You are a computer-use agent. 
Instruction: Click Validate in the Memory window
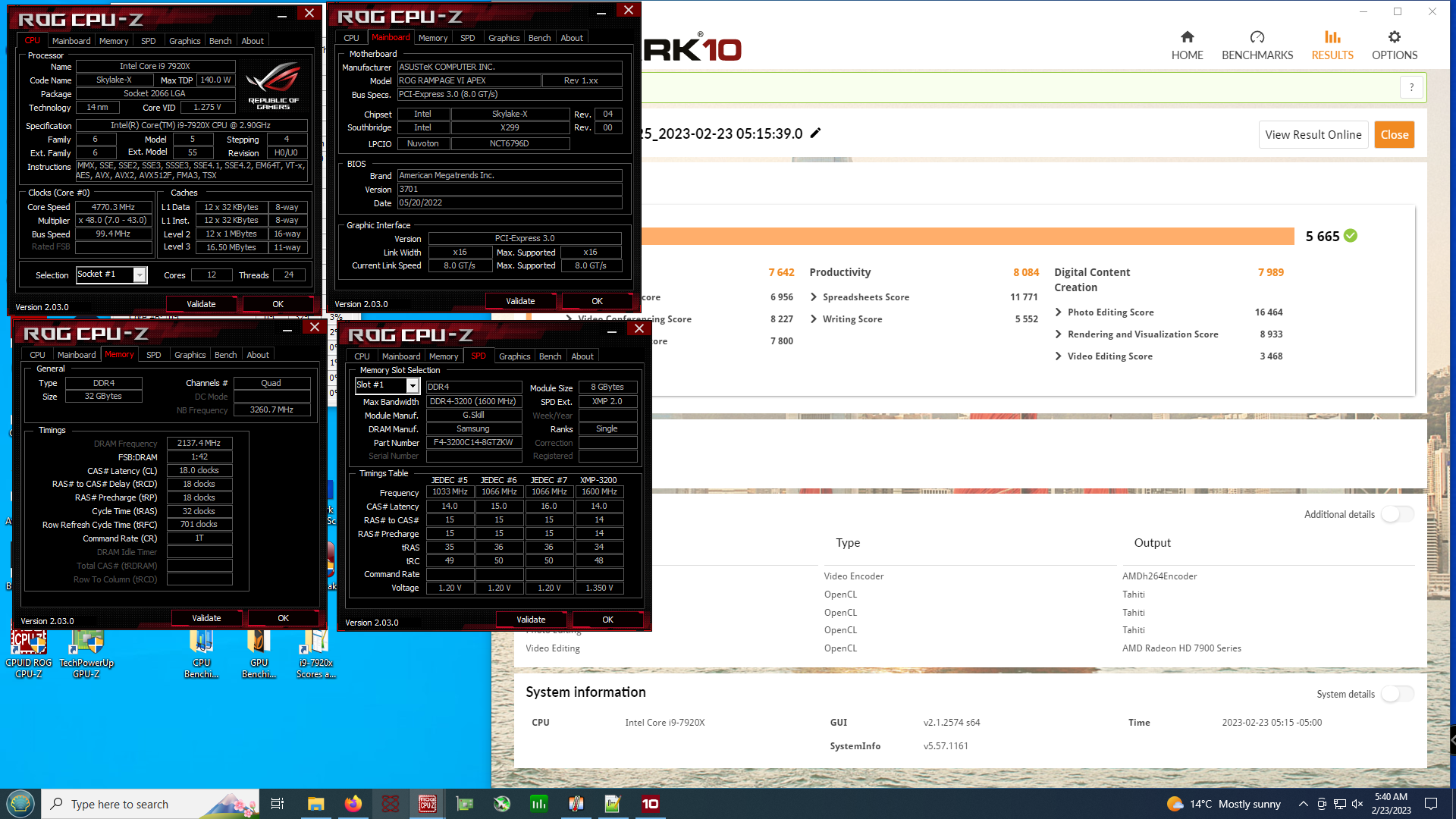pyautogui.click(x=206, y=618)
